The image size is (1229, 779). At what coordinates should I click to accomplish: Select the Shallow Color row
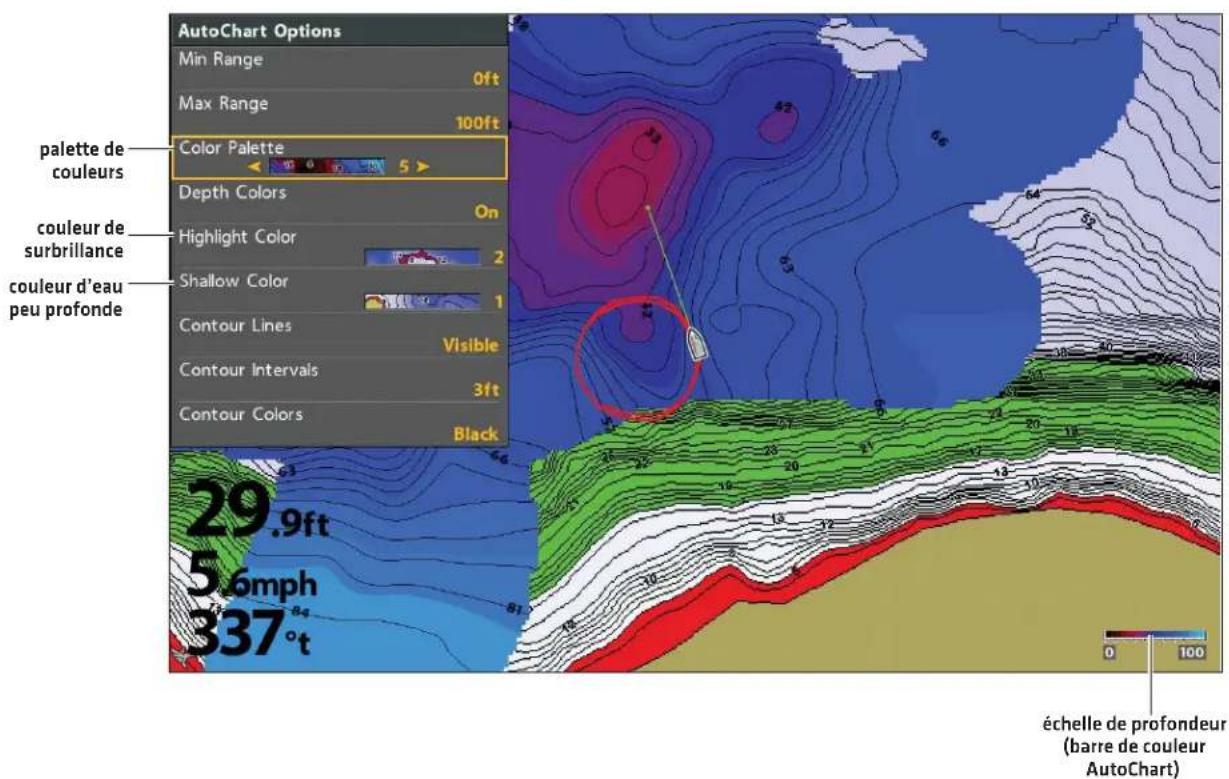point(339,290)
